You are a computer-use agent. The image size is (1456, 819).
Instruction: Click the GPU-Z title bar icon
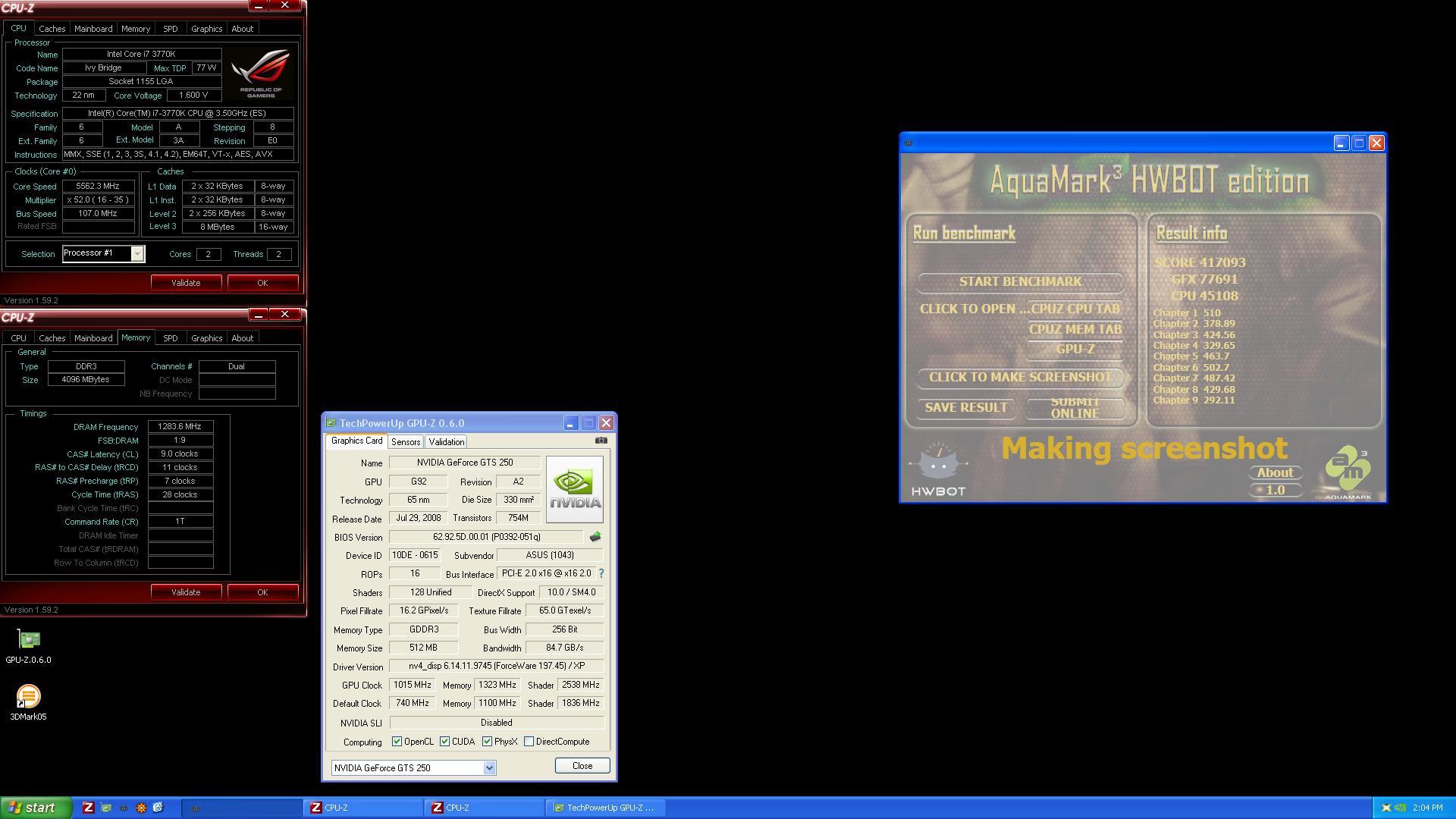click(x=331, y=423)
